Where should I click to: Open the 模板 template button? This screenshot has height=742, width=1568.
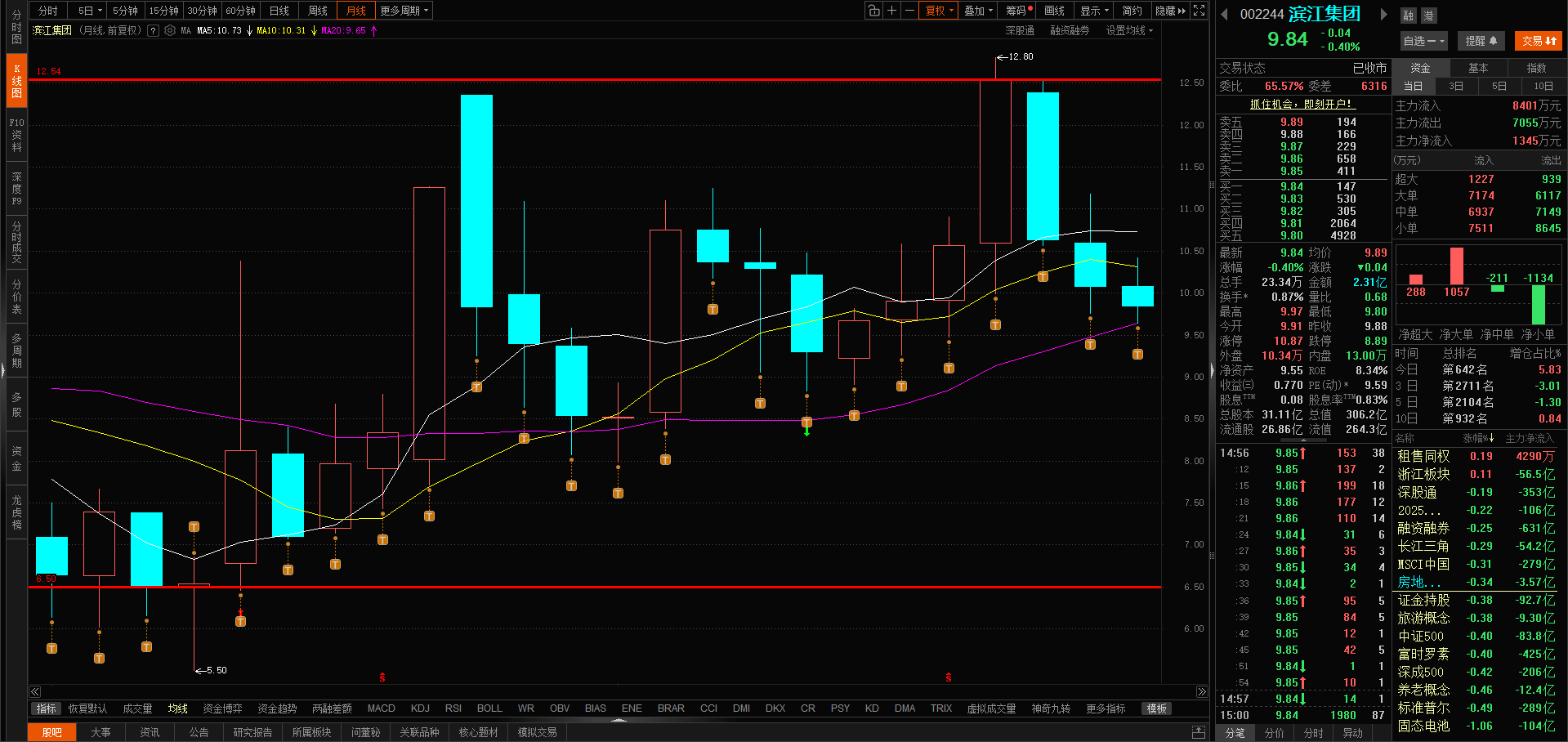(x=1157, y=708)
